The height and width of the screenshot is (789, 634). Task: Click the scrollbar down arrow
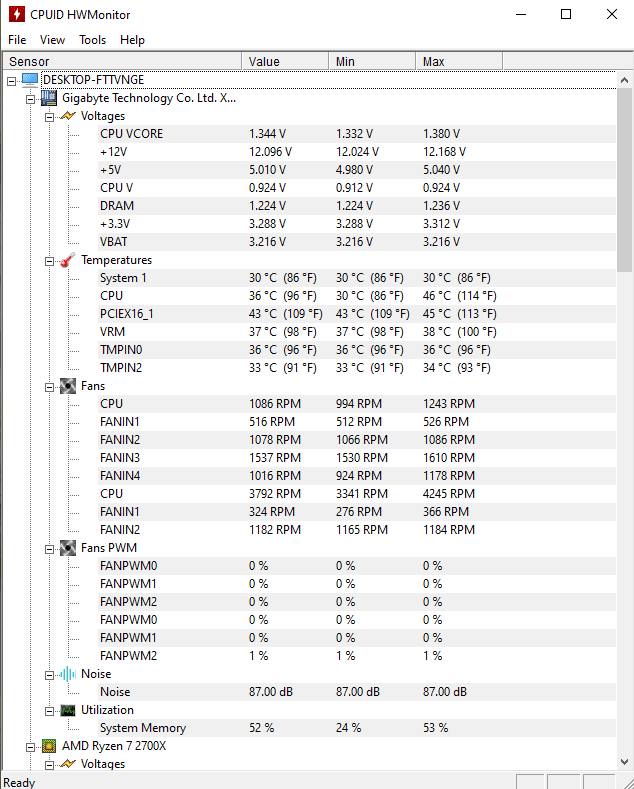[x=624, y=762]
